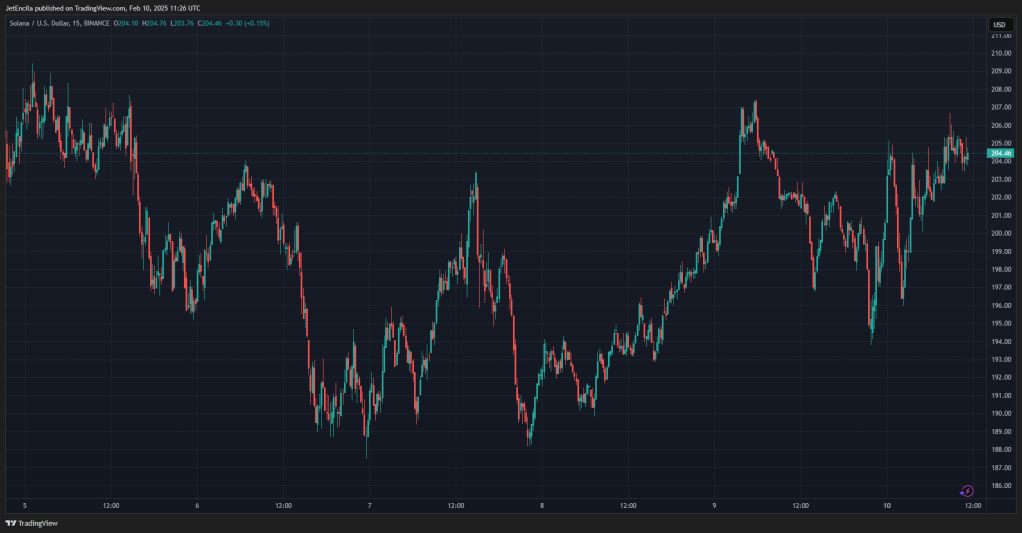The height and width of the screenshot is (533, 1022).
Task: Click the 186.00 price scale label
Action: [1001, 485]
